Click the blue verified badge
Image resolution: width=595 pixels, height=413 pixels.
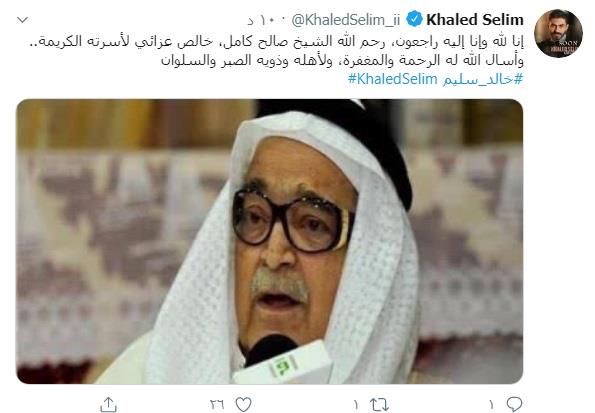coord(414,19)
